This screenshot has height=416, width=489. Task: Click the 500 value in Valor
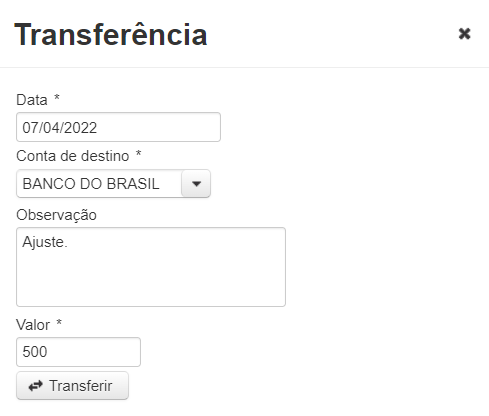(35, 352)
